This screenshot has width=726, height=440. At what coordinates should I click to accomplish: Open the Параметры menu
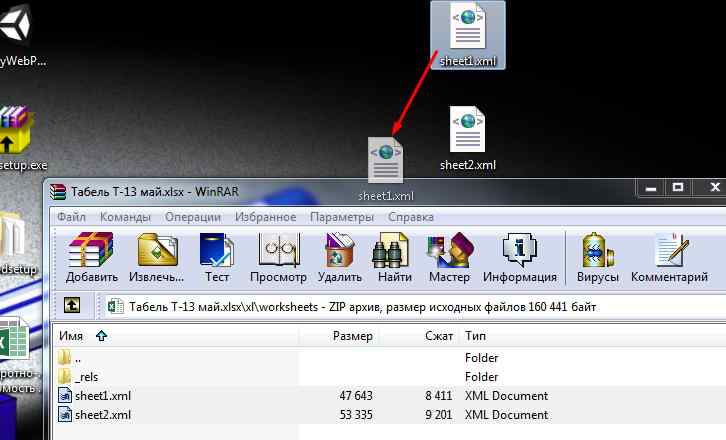tap(342, 217)
